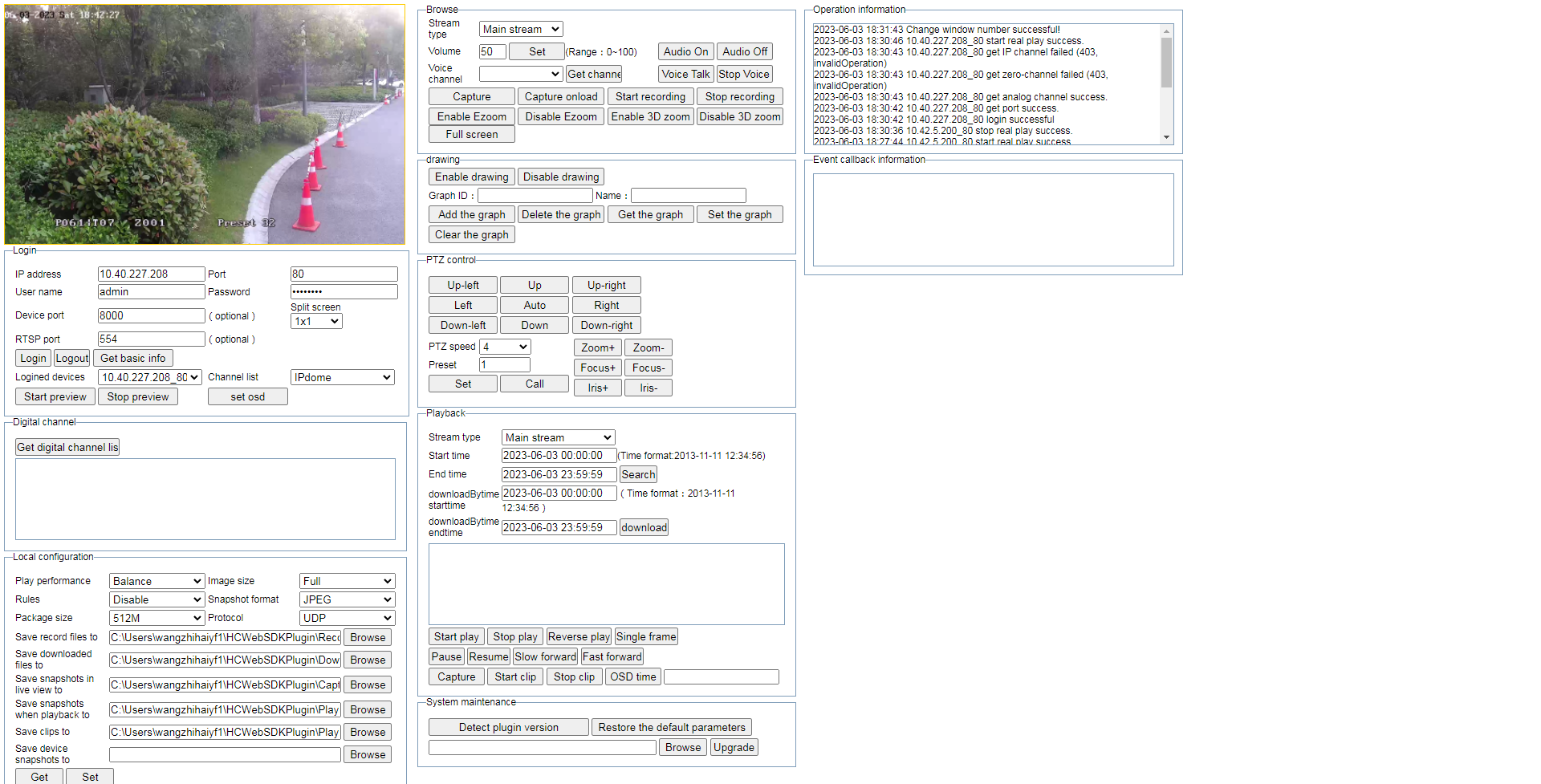The image size is (1541, 784).
Task: Open the Snapshot format JPEG dropdown
Action: (347, 599)
